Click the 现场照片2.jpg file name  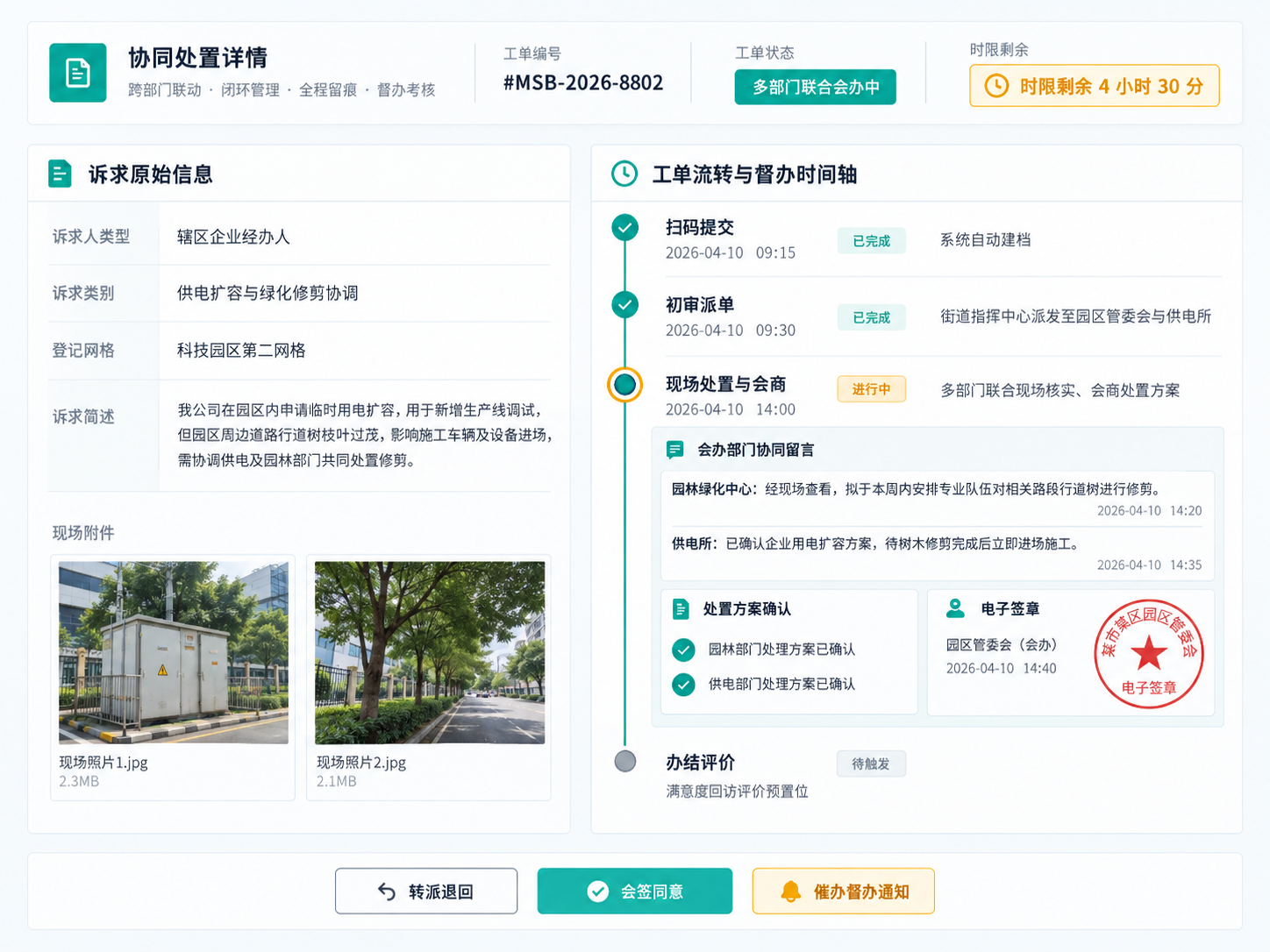361,762
